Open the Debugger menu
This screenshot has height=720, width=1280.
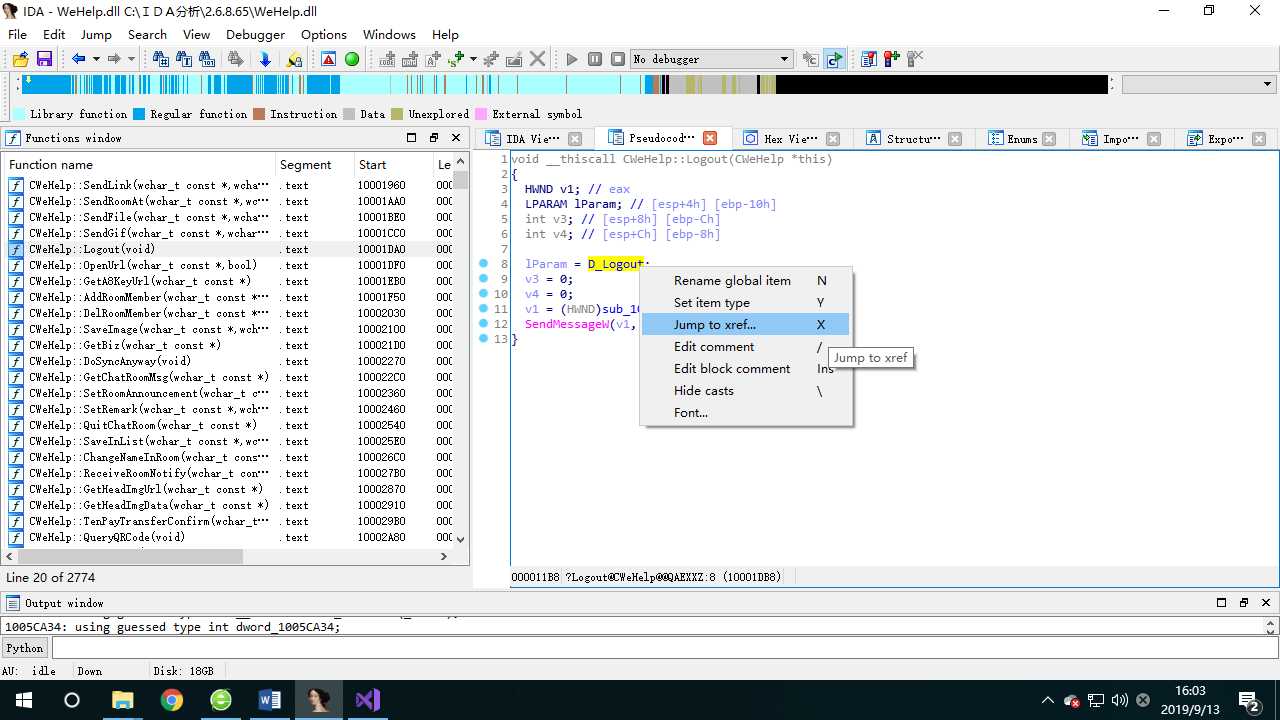pyautogui.click(x=256, y=34)
